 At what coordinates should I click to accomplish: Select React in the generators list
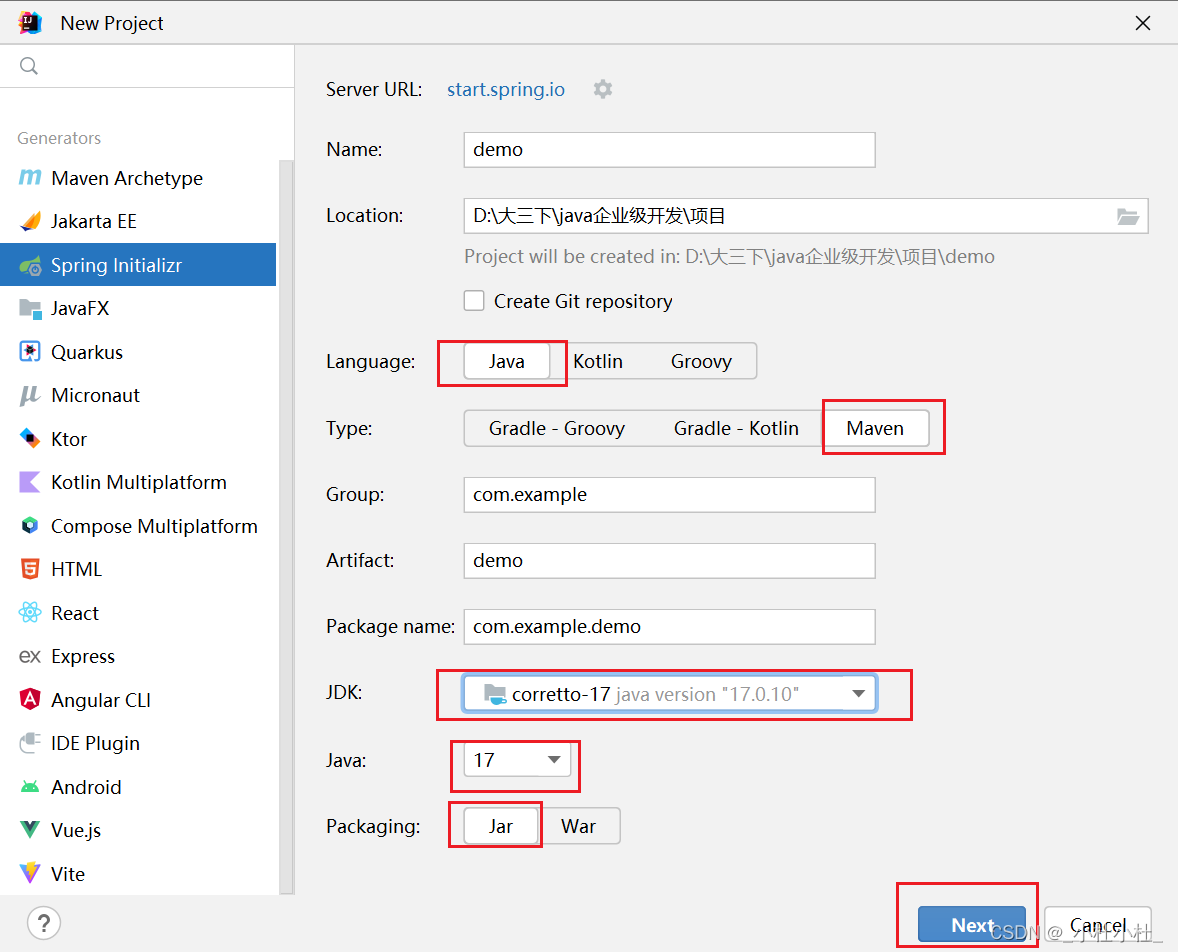pyautogui.click(x=138, y=613)
